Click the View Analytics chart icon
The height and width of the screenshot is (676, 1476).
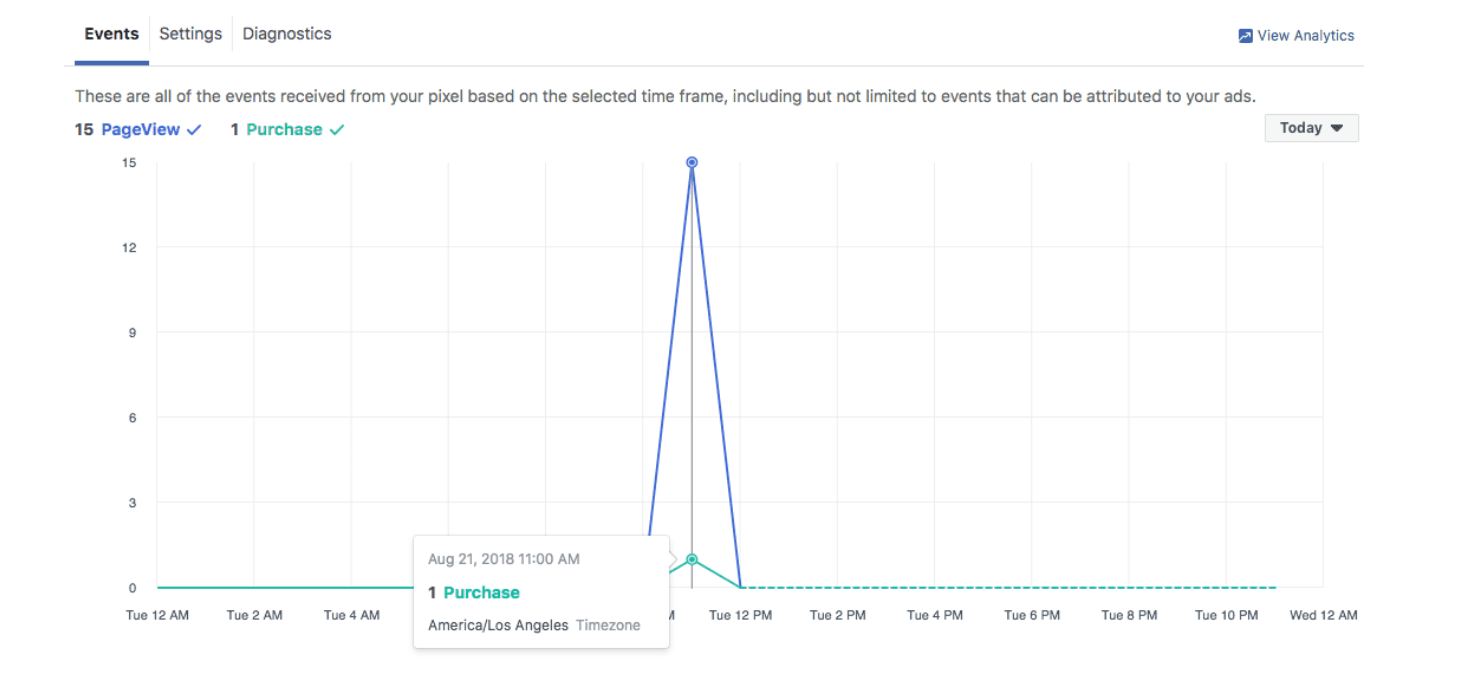(x=1245, y=36)
